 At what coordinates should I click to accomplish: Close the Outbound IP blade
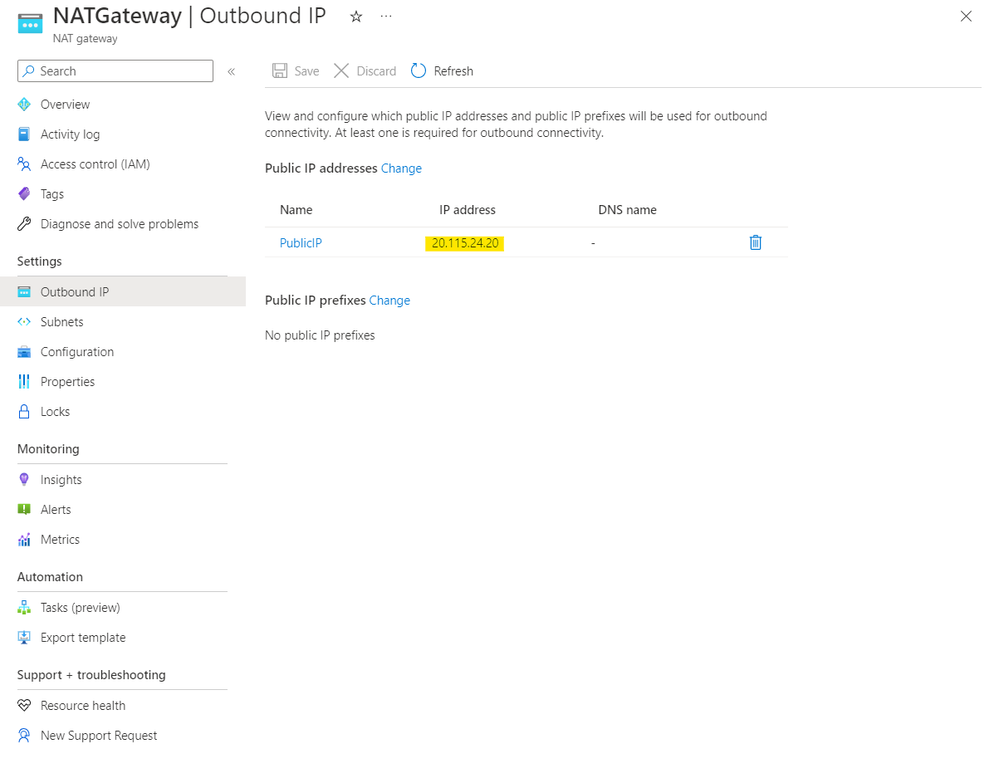966,17
